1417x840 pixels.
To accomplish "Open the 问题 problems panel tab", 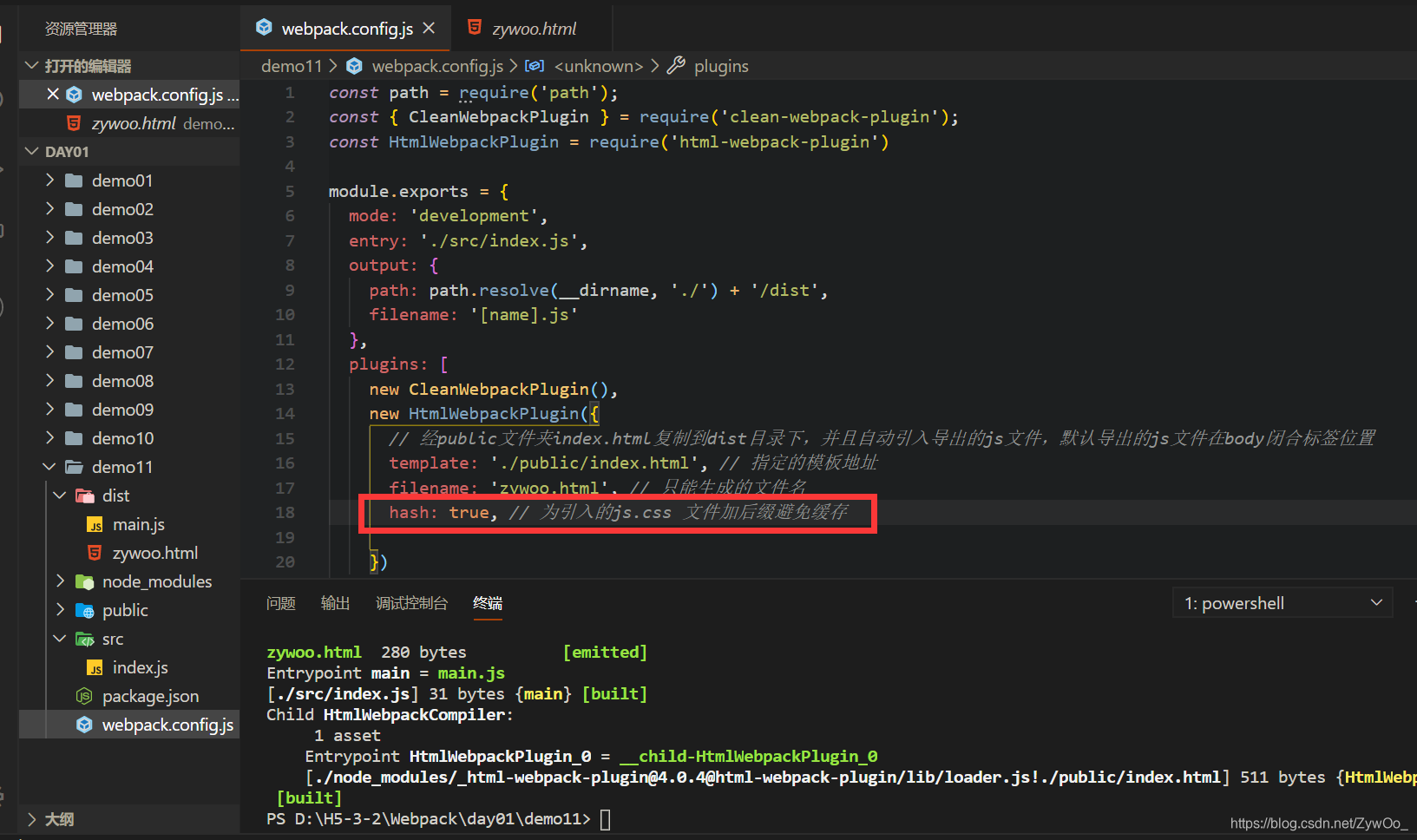I will 281,603.
